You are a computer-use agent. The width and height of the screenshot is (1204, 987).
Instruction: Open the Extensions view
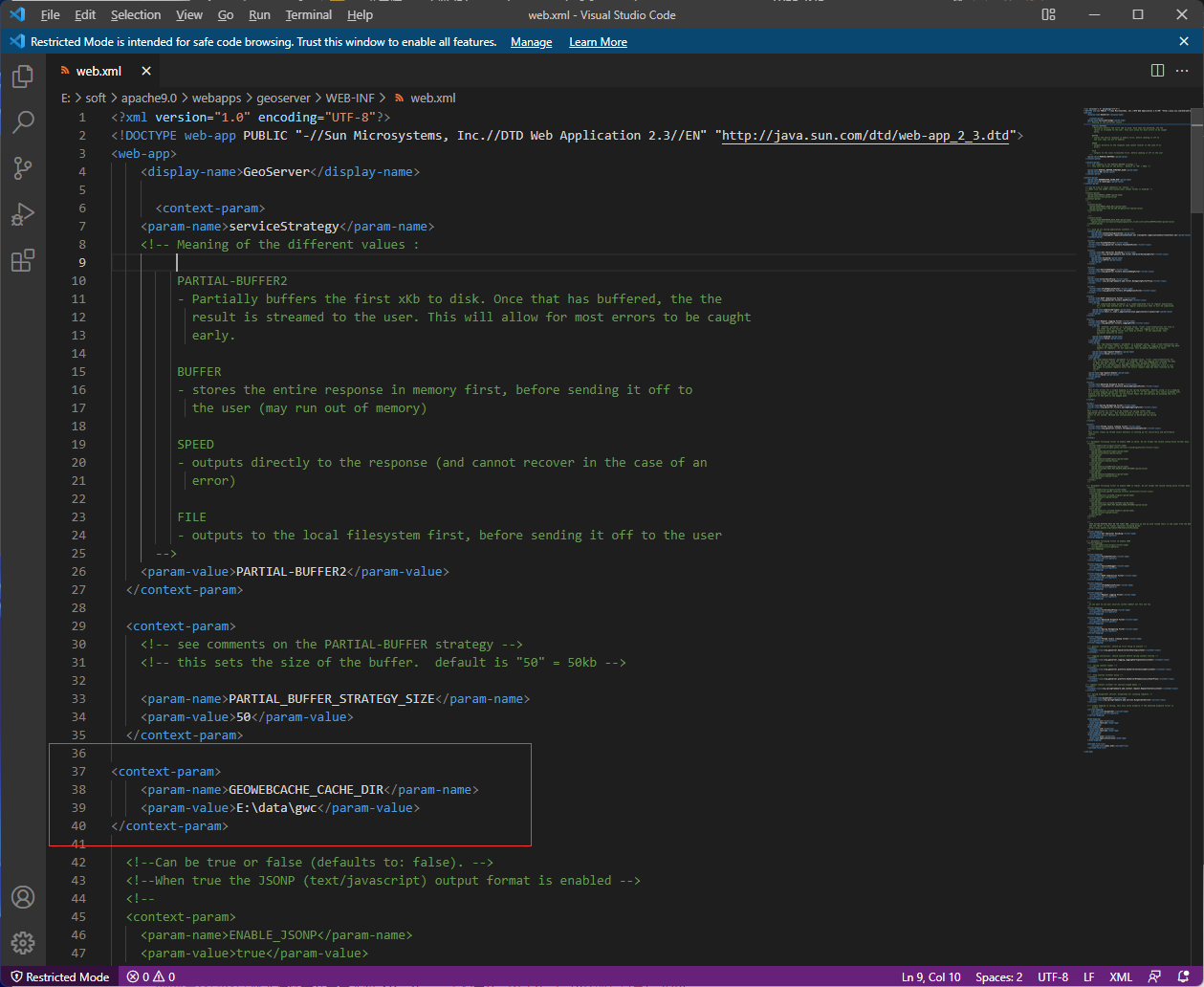(23, 260)
